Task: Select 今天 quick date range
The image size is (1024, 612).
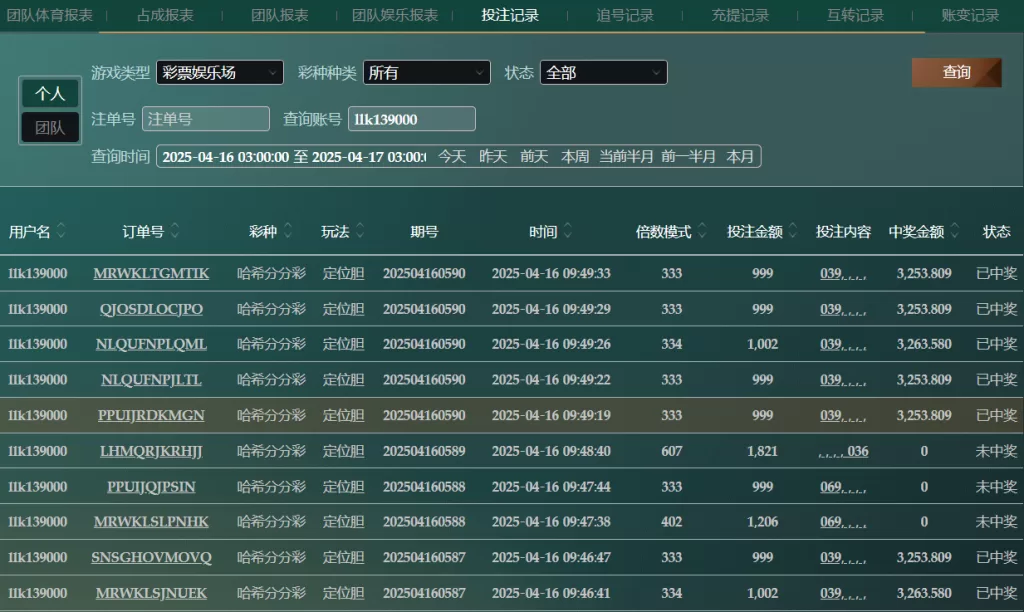Action: point(452,157)
